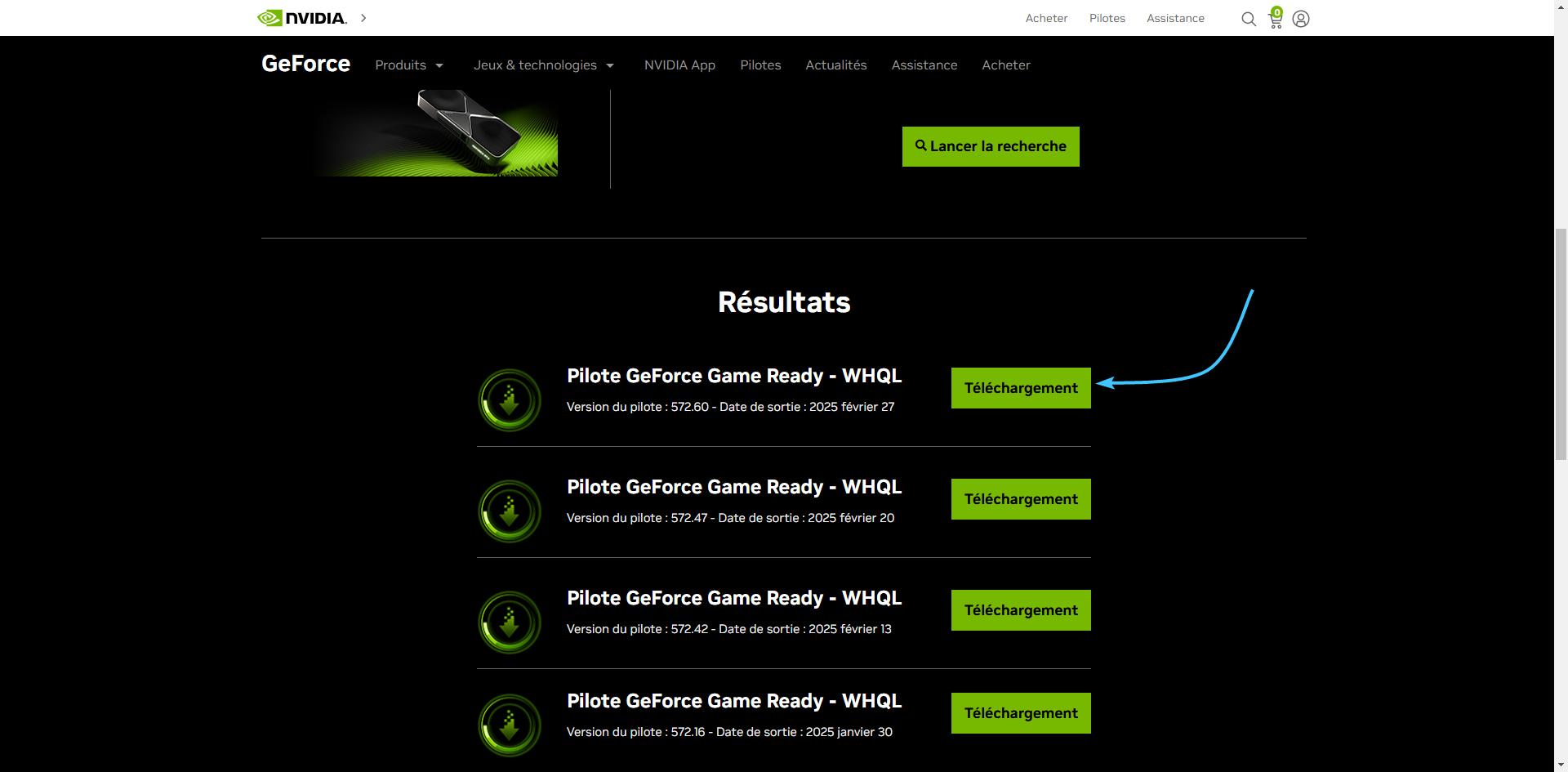
Task: Click the title of the 572.16 driver
Action: (x=734, y=701)
